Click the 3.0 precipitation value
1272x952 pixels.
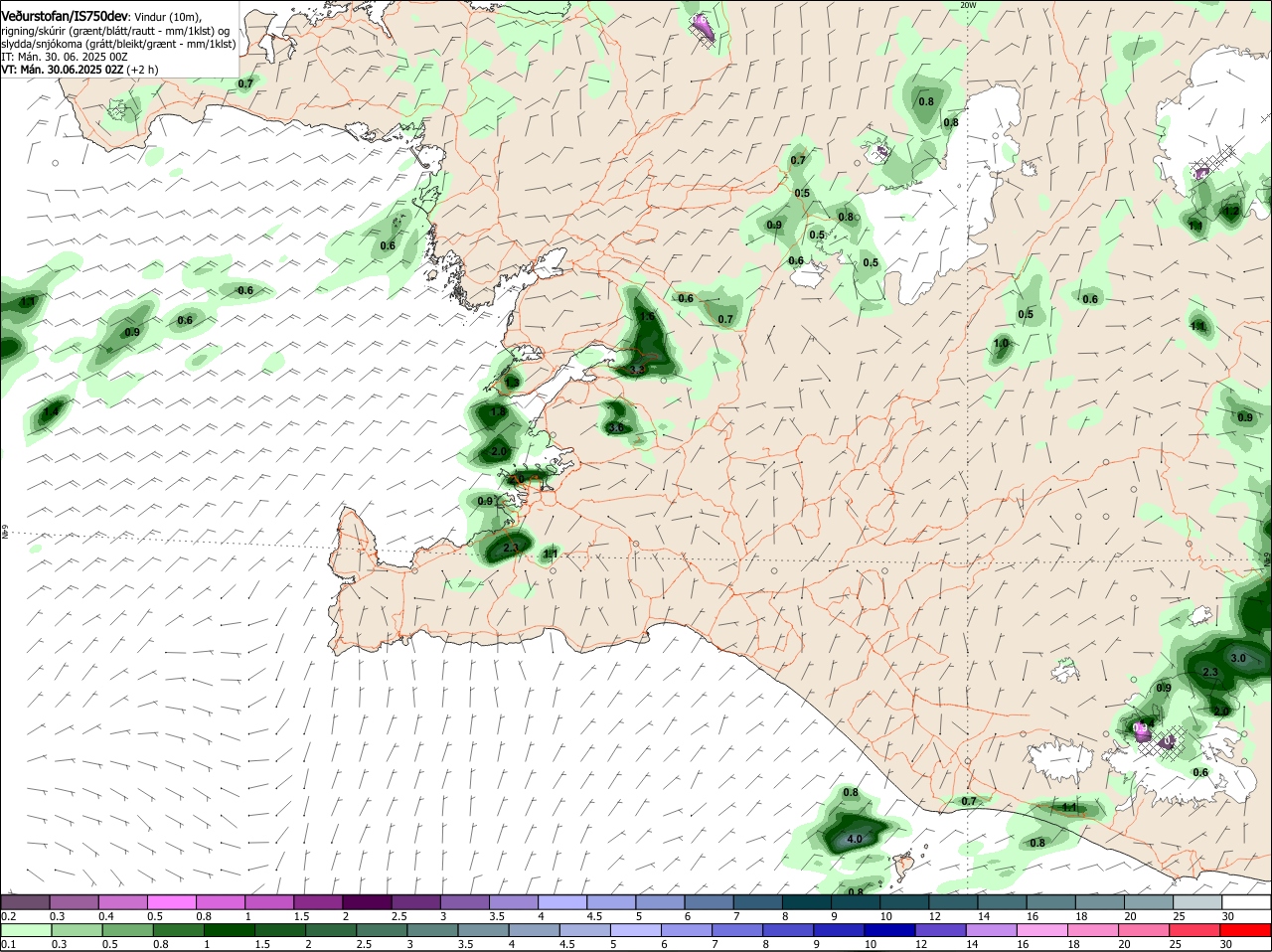[x=1238, y=659]
